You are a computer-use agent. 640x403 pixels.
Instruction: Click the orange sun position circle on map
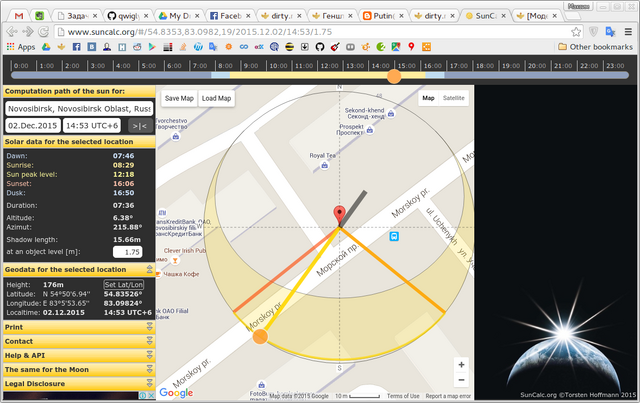tap(260, 336)
